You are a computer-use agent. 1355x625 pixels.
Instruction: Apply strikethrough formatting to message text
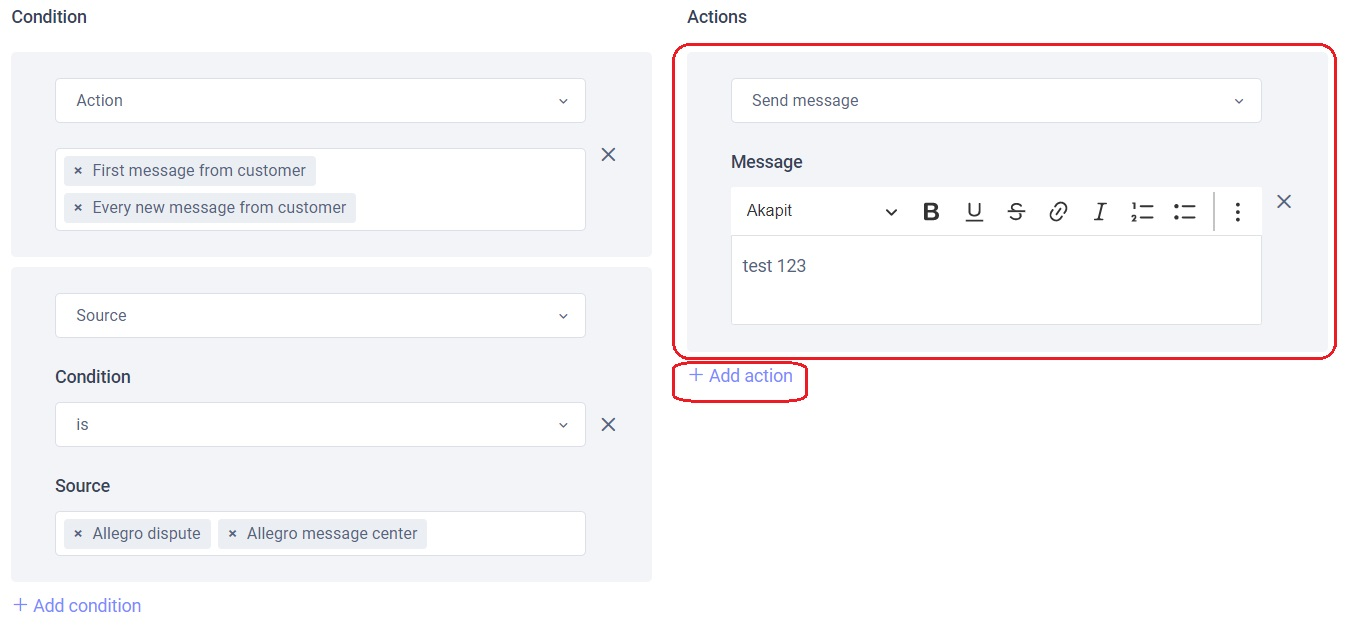pos(1016,211)
